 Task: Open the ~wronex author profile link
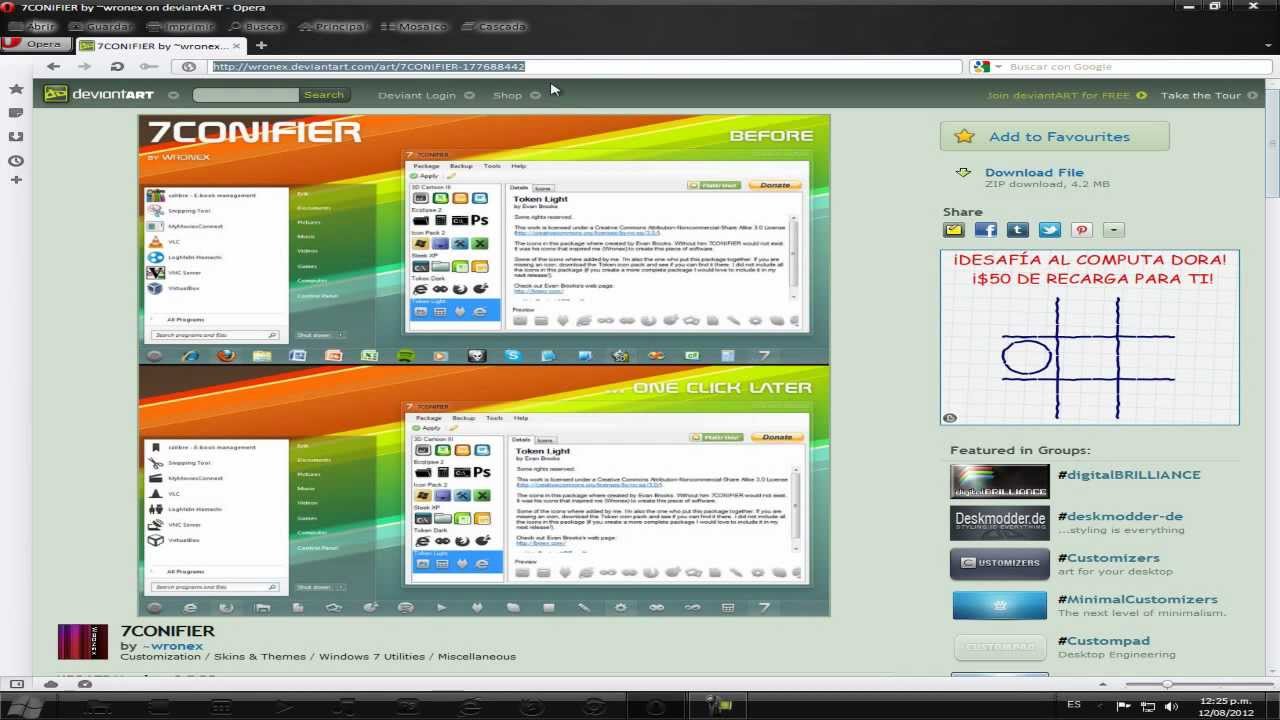[172, 646]
